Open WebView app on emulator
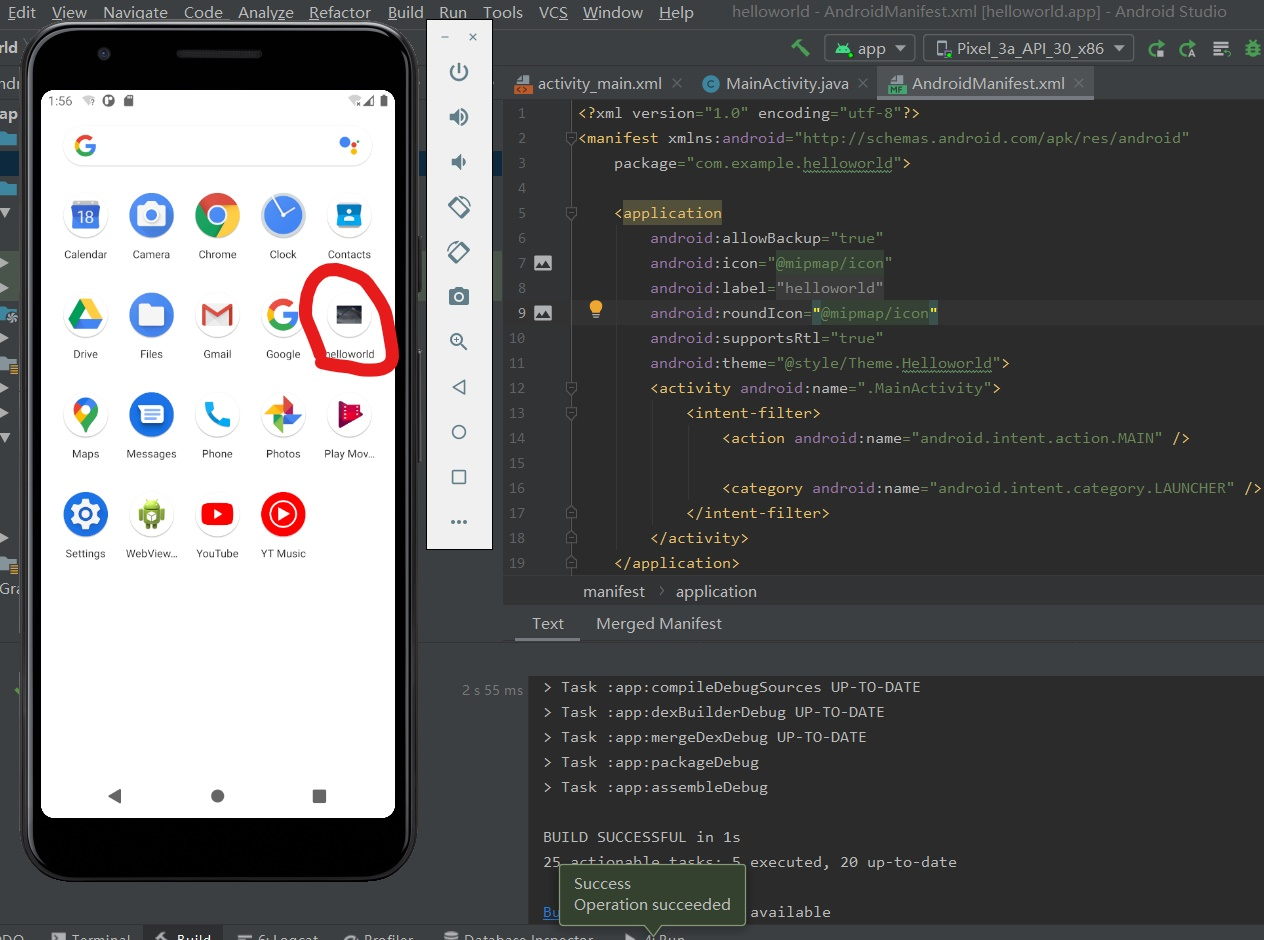 coord(151,515)
